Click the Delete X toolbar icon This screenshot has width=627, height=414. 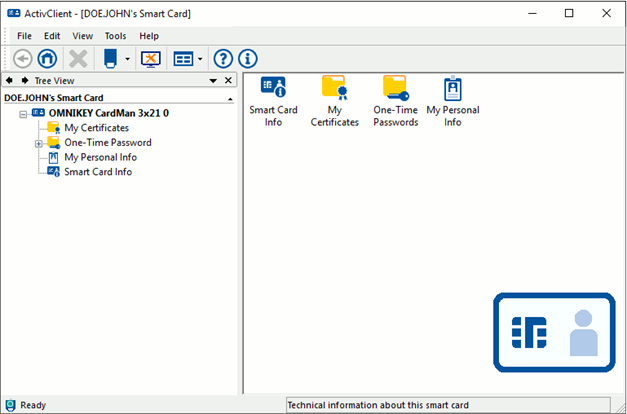77,59
